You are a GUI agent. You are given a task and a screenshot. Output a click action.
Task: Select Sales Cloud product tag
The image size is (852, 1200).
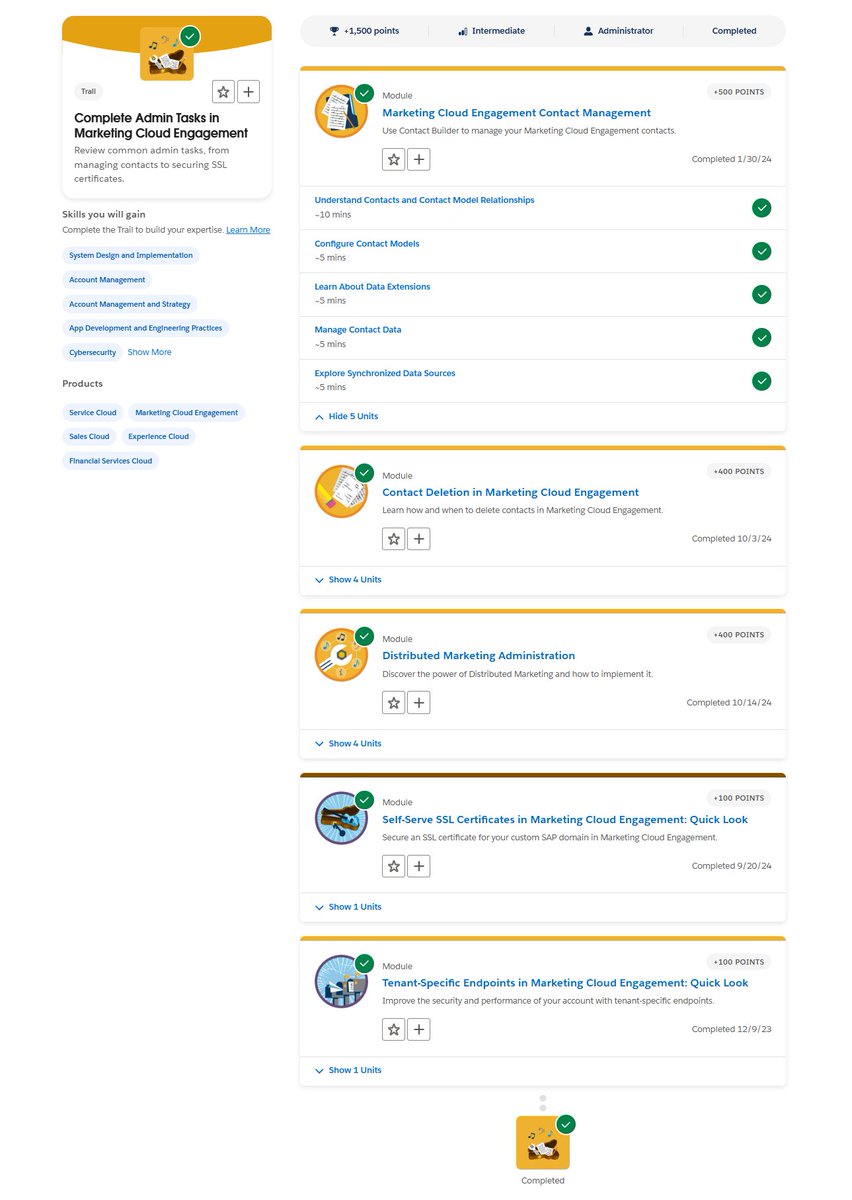(x=89, y=436)
